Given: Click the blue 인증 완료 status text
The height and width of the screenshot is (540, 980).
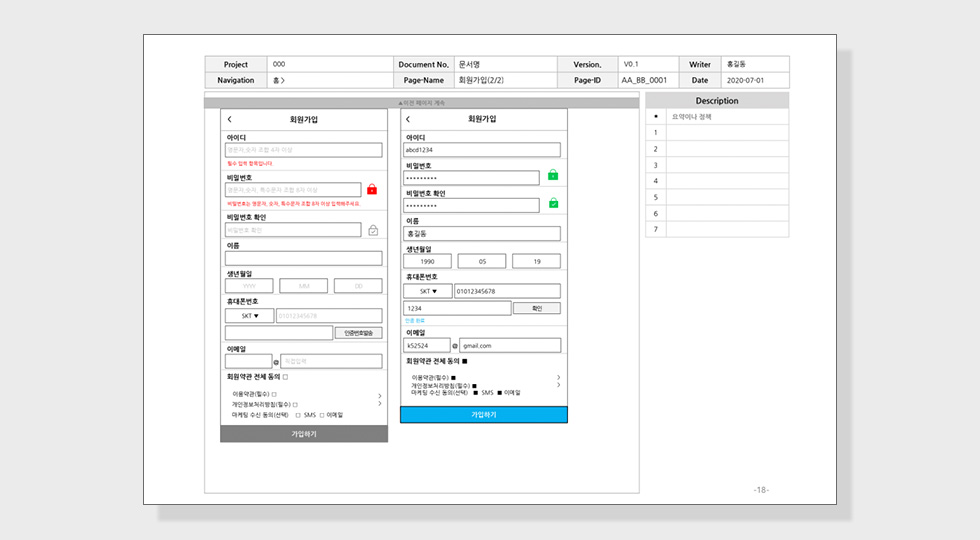Looking at the screenshot, I should (414, 321).
